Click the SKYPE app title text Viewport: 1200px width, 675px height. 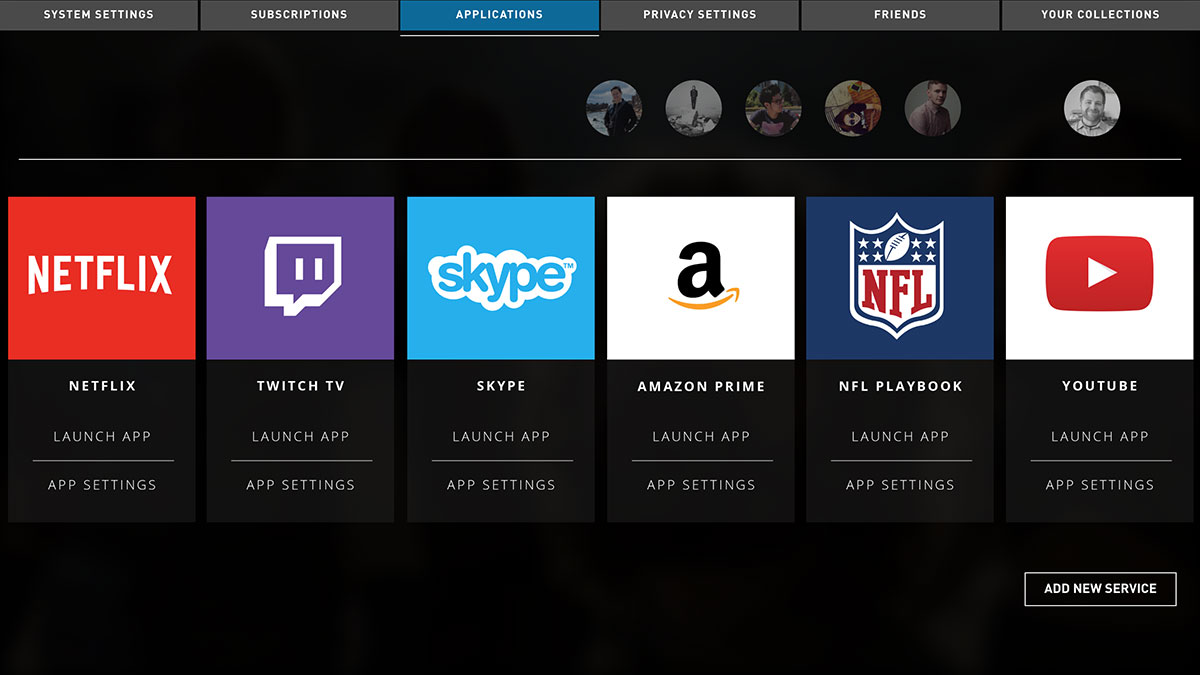tap(501, 386)
